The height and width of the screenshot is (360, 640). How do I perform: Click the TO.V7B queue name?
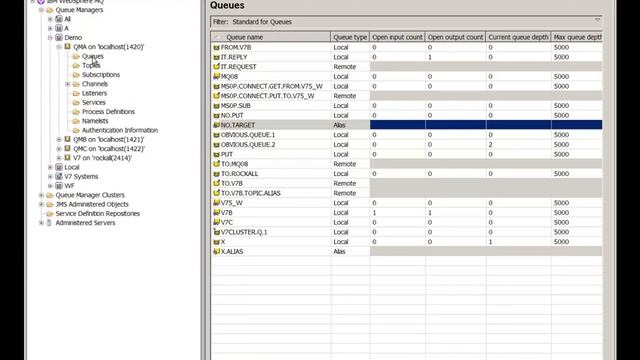click(x=231, y=183)
